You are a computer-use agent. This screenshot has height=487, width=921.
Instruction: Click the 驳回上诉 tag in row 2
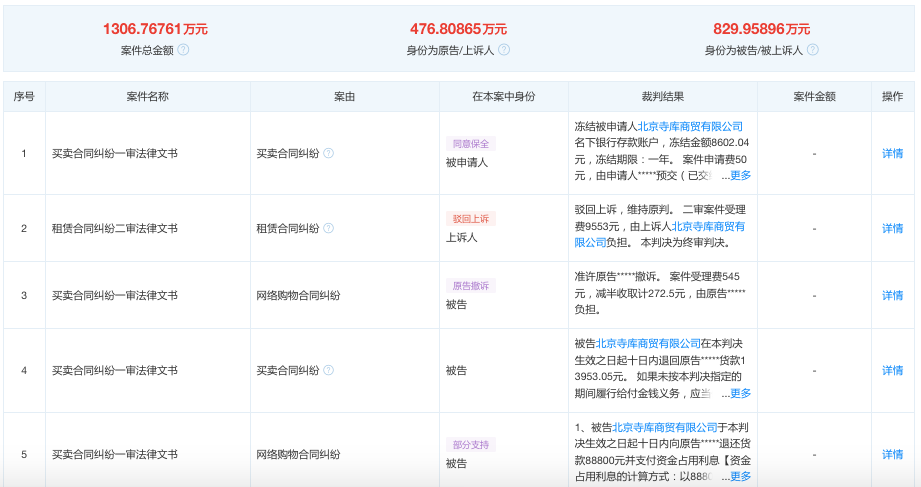click(470, 219)
